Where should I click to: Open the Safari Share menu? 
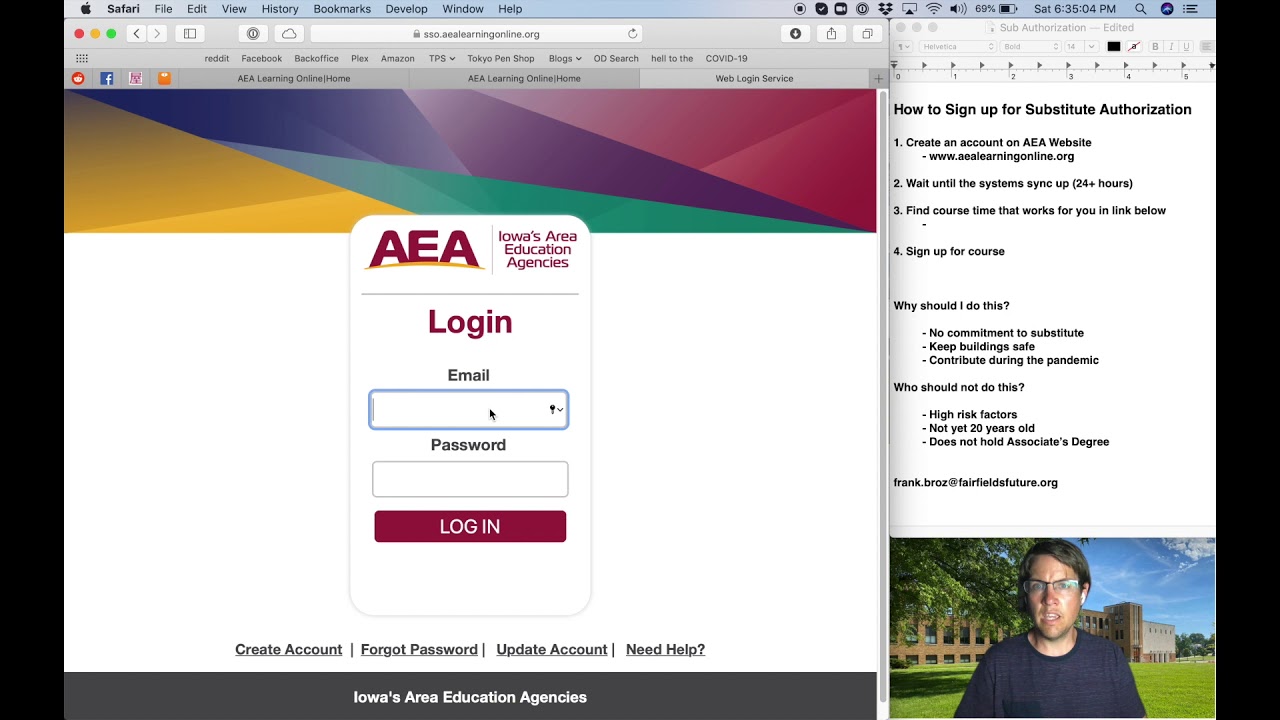[831, 34]
